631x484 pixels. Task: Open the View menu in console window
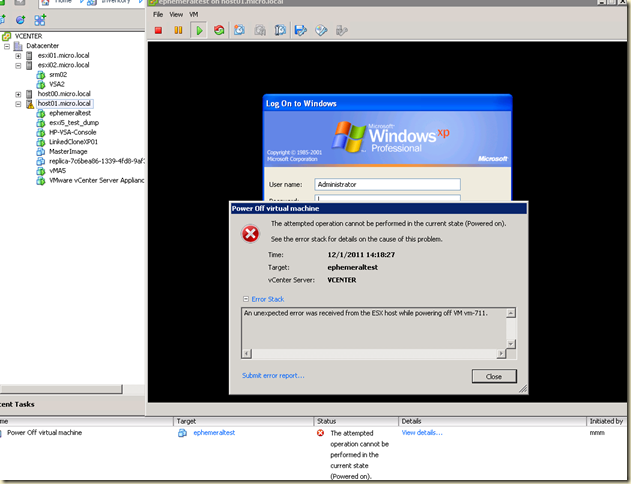176,14
